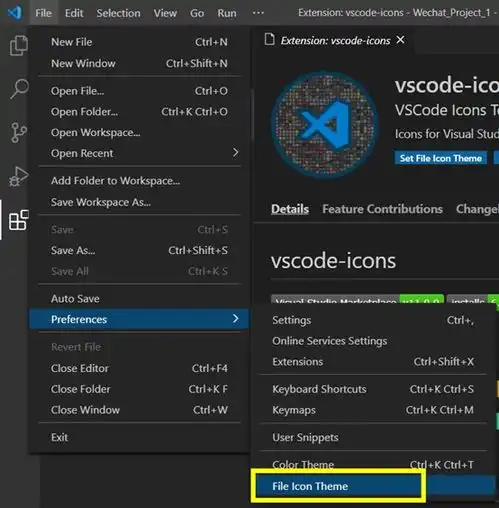Switch to the Details tab
499x508 pixels.
290,209
